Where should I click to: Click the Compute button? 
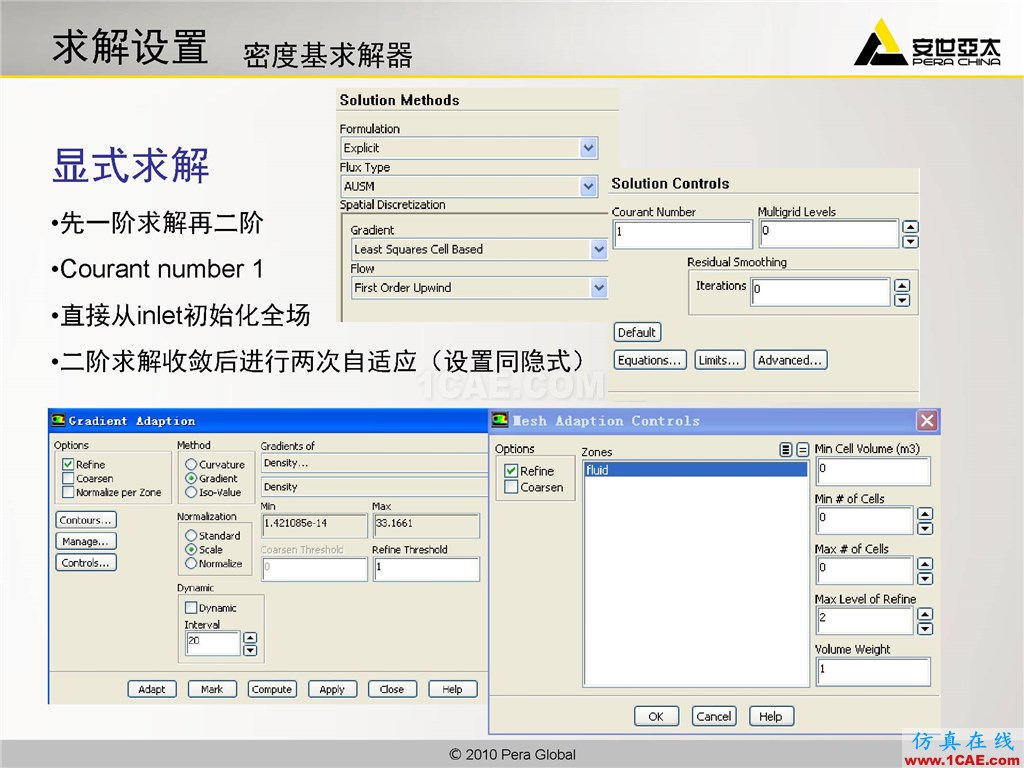(272, 689)
